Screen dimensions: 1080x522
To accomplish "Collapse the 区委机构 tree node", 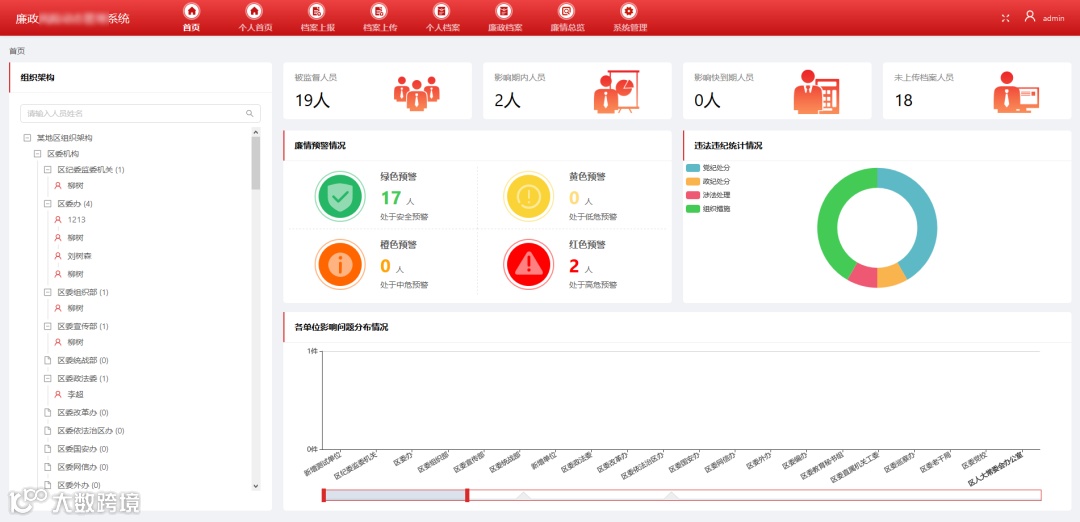I will click(38, 154).
